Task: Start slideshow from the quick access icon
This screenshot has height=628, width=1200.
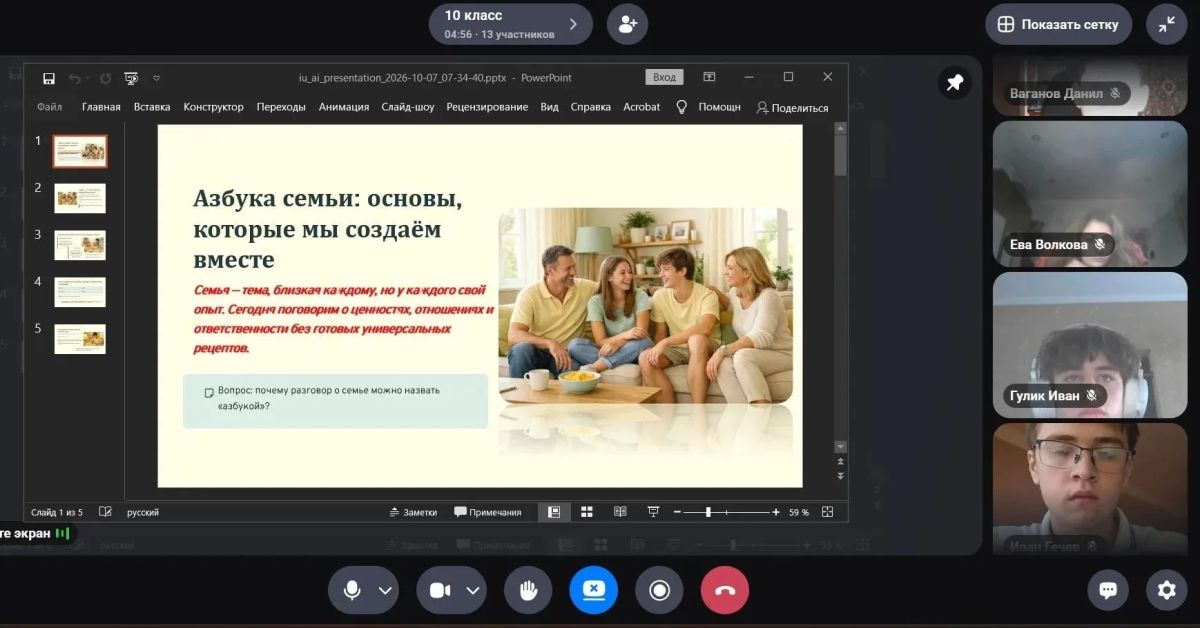Action: [x=131, y=78]
